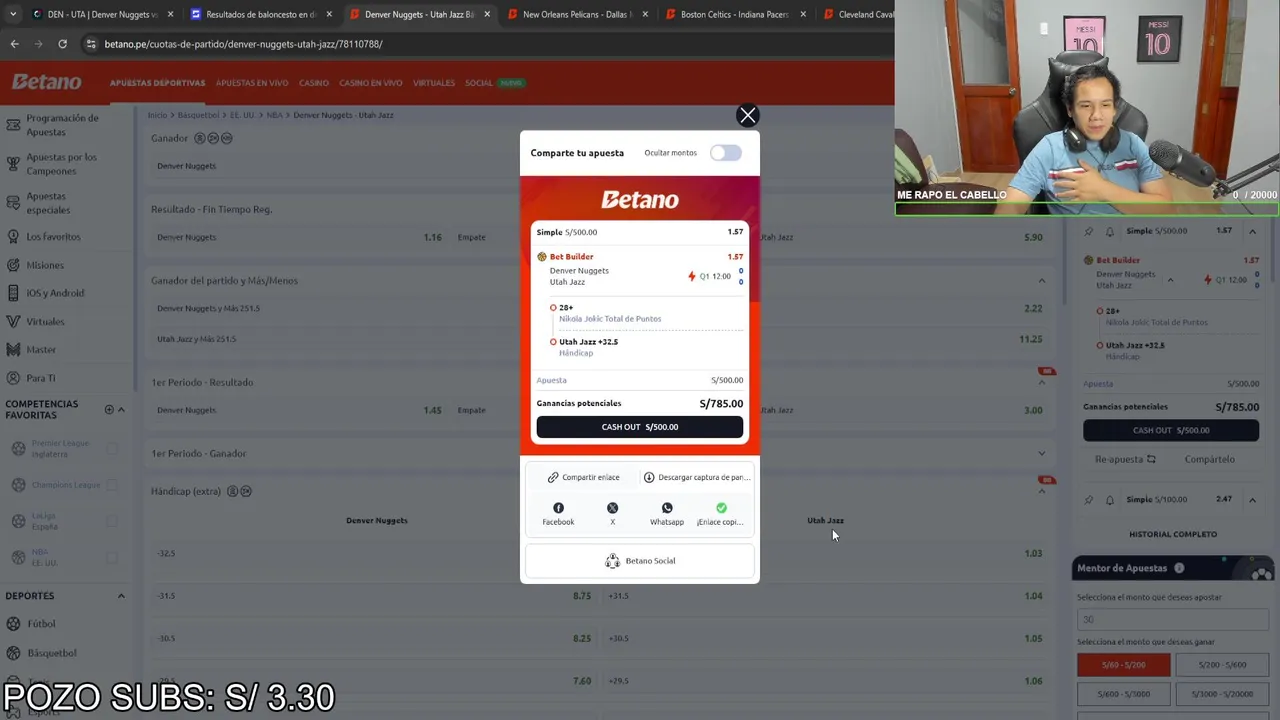The width and height of the screenshot is (1280, 720).
Task: Open Los favoritos in sidebar
Action: (53, 237)
